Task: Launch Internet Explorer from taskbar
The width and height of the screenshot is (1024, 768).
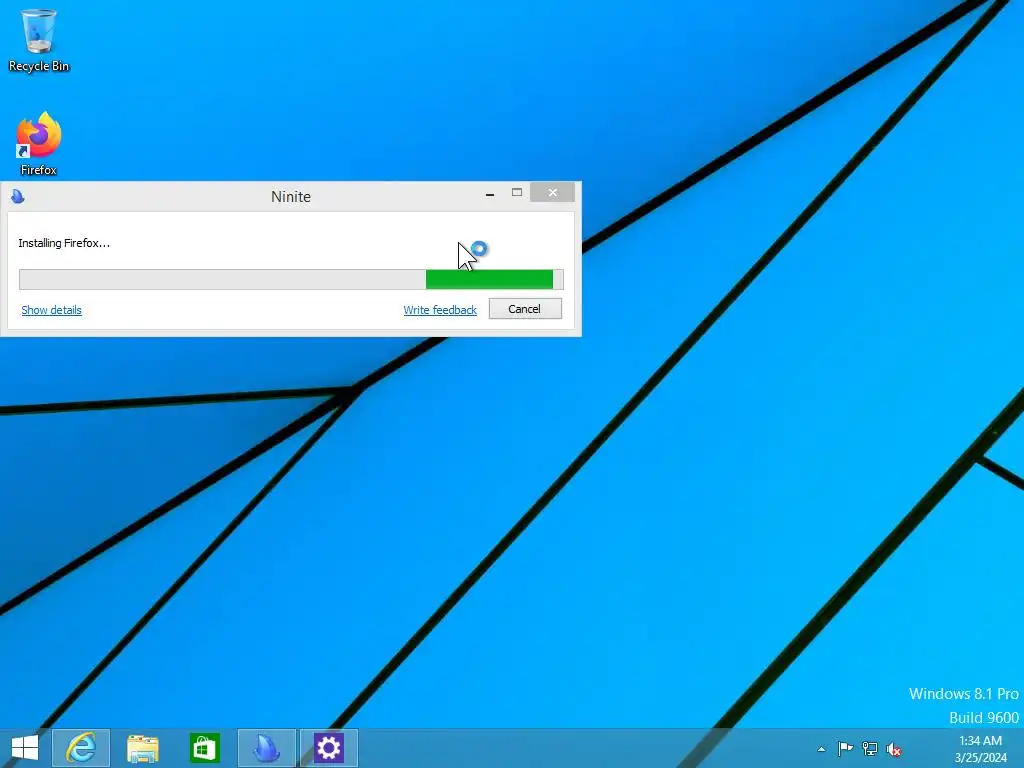Action: coord(81,748)
